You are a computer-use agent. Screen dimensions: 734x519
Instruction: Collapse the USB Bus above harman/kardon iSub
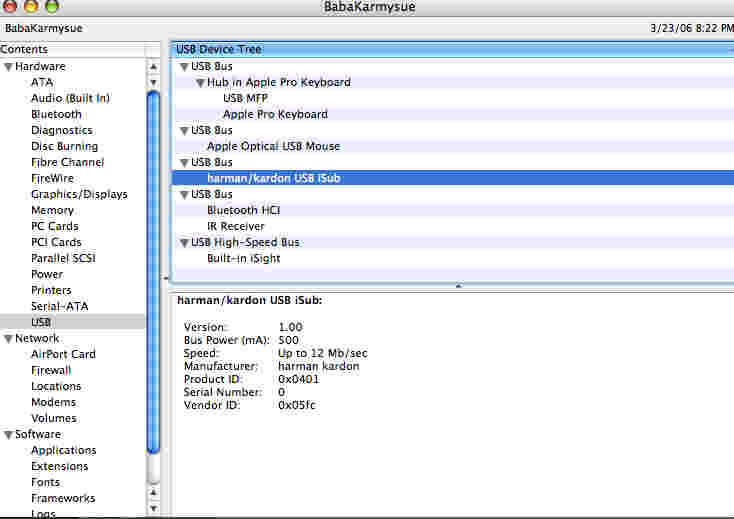[x=184, y=163]
